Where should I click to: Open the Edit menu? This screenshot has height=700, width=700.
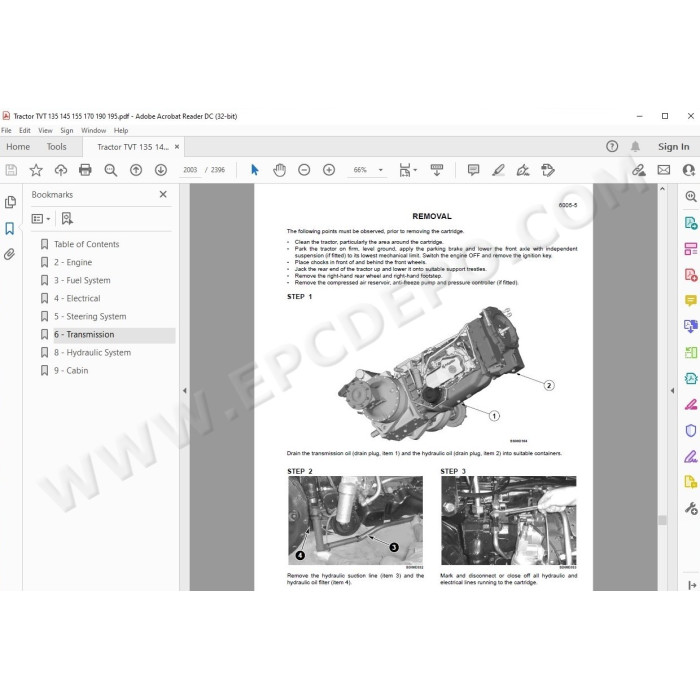point(25,130)
